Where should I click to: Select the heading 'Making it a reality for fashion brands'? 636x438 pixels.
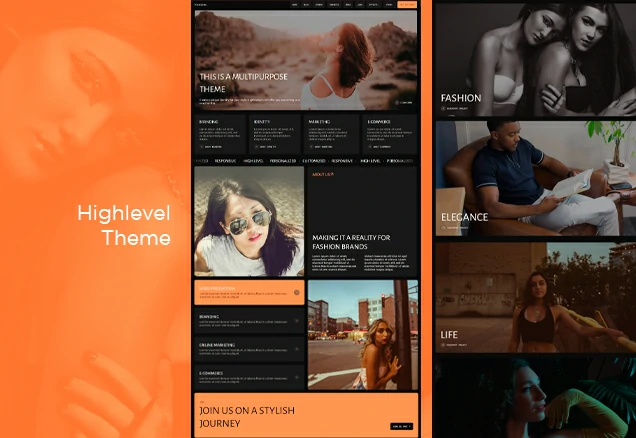pyautogui.click(x=351, y=242)
